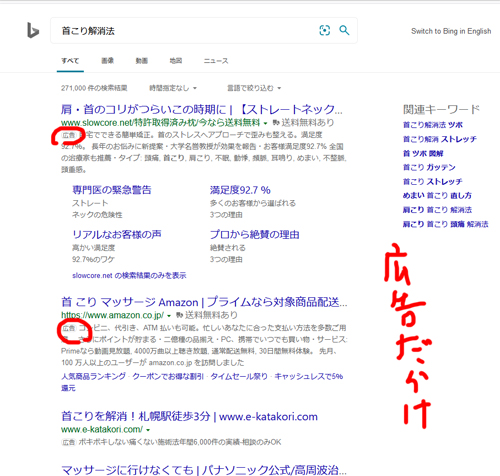Click related keyword 首こり解消 ストレッチ
The height and width of the screenshot is (476, 500).
440,139
